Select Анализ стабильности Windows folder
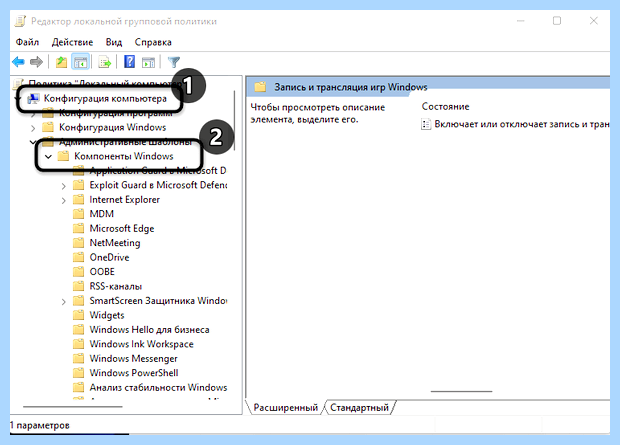620x445 pixels. [x=158, y=387]
